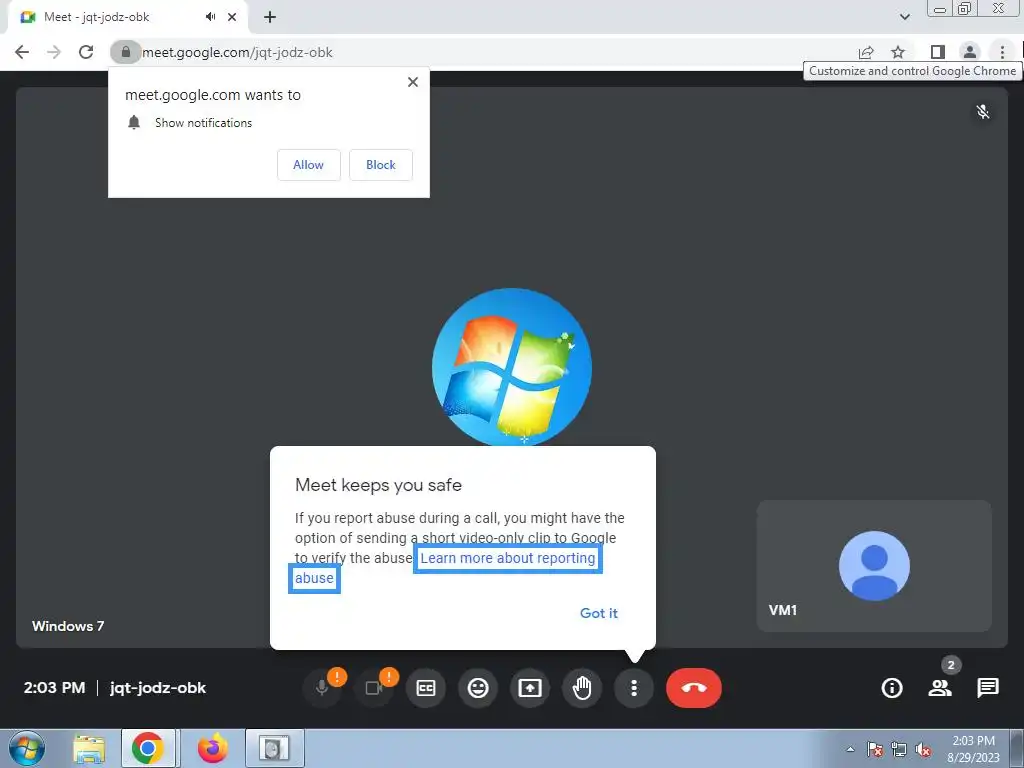Open a new tab with the plus button

click(x=270, y=17)
